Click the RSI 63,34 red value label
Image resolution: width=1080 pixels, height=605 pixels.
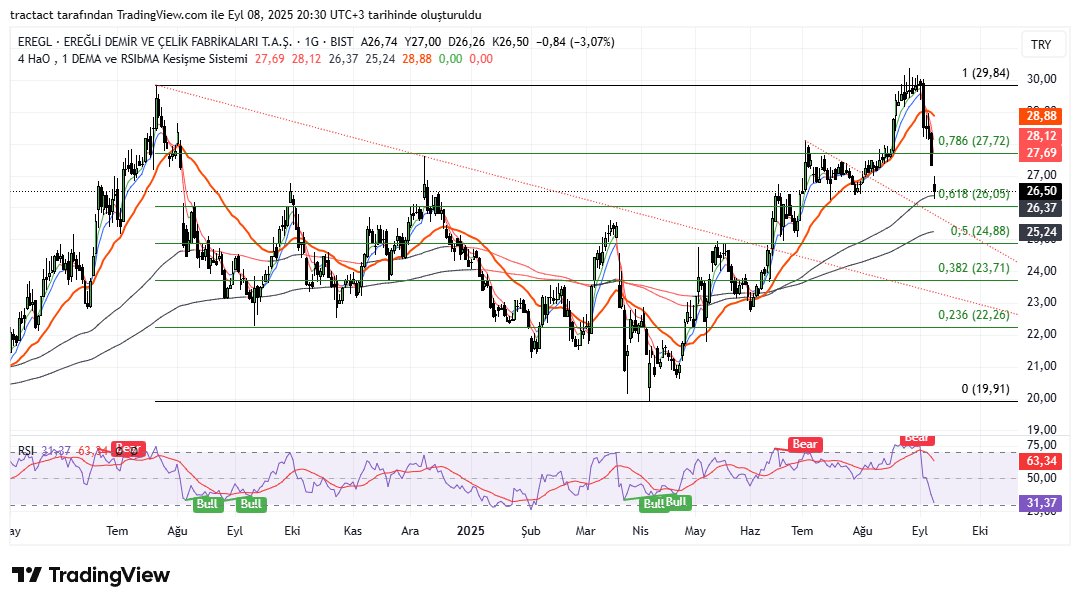(1041, 461)
